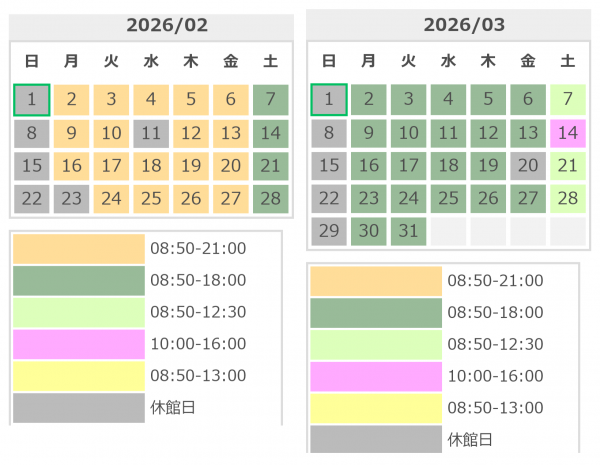Click the orange 08:50-21:00 legend swatch on the left
600x465 pixels.
78,248
